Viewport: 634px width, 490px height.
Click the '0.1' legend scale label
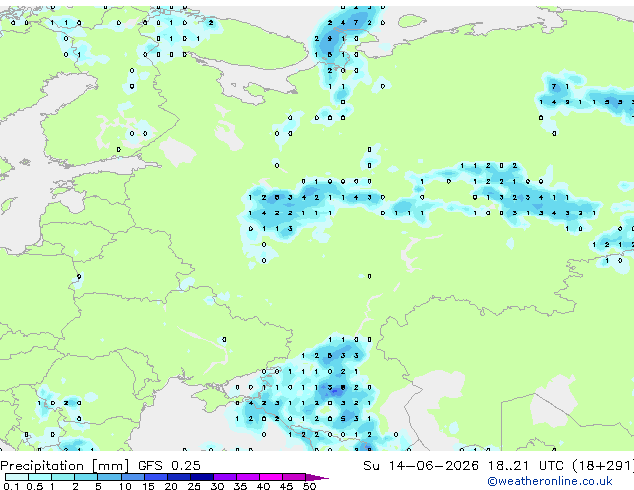(11, 486)
